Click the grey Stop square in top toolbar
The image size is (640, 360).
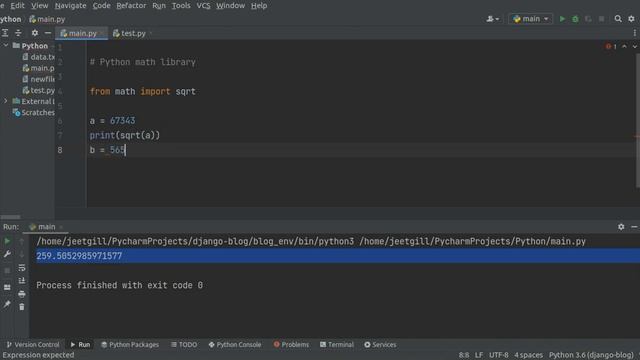[601, 19]
